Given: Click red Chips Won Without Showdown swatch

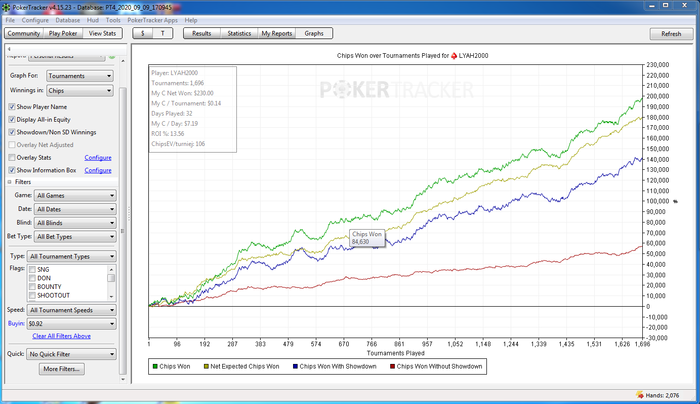Looking at the screenshot, I should (x=392, y=367).
